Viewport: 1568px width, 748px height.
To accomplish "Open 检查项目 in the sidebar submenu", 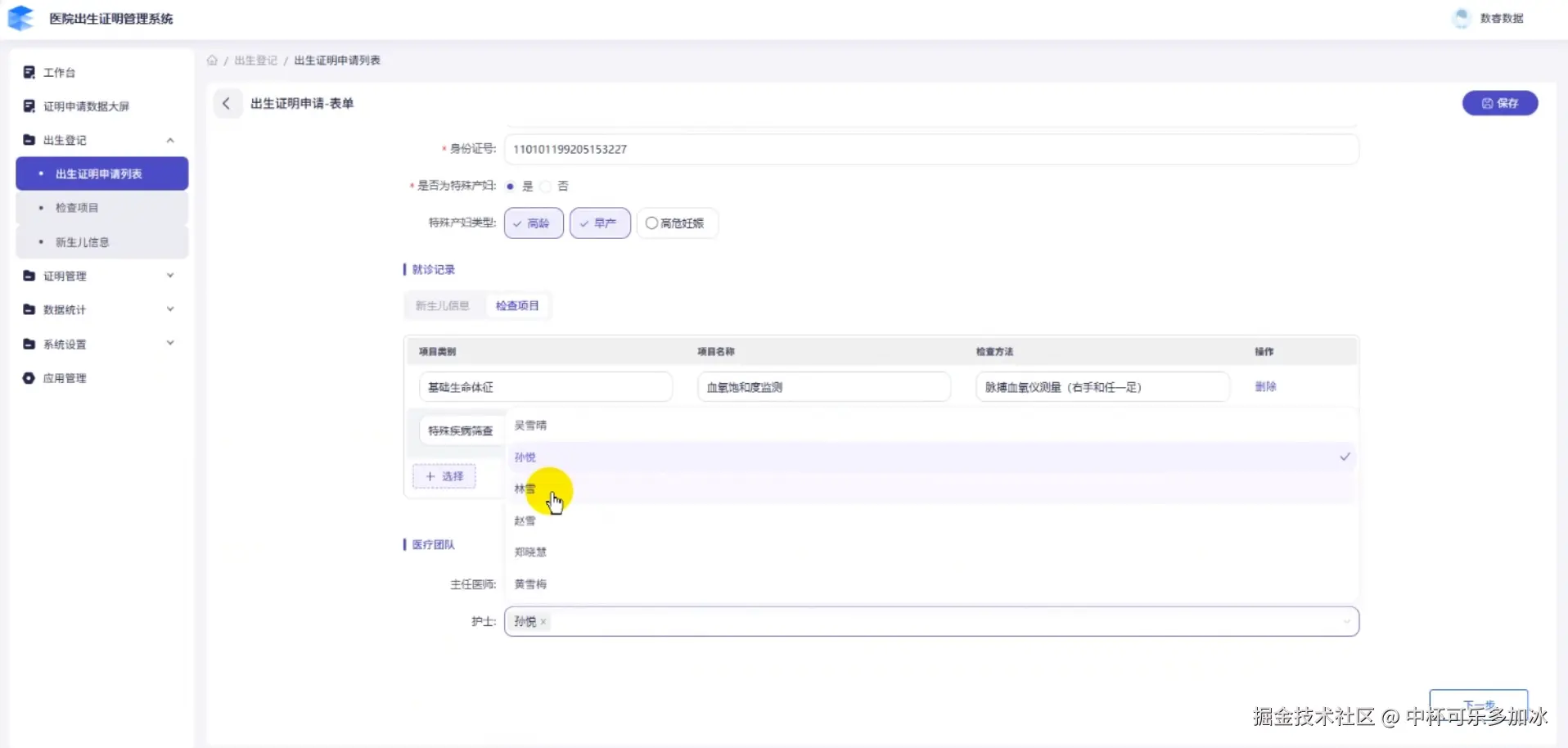I will click(77, 208).
